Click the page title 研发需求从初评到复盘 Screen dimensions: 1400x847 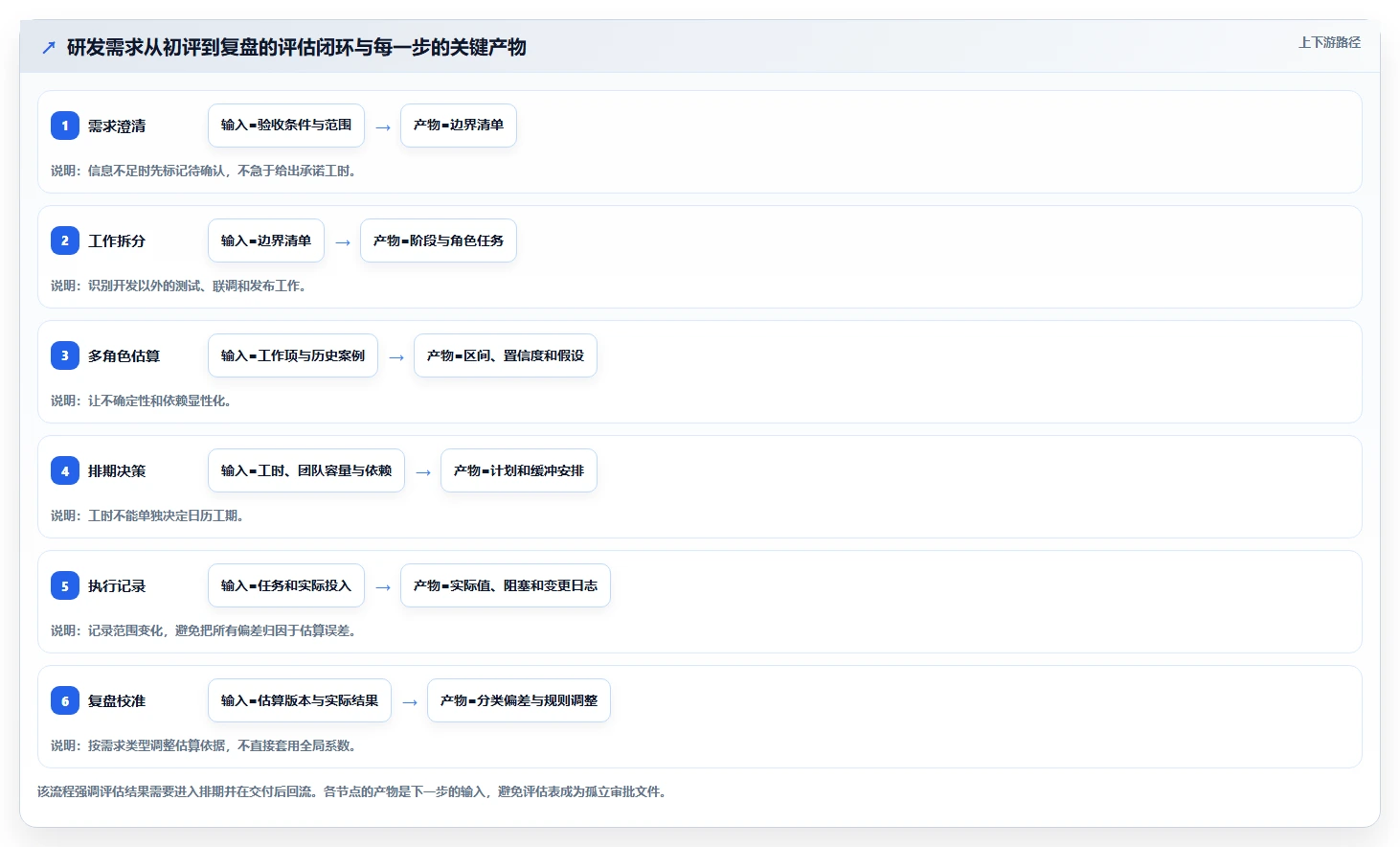coord(297,47)
